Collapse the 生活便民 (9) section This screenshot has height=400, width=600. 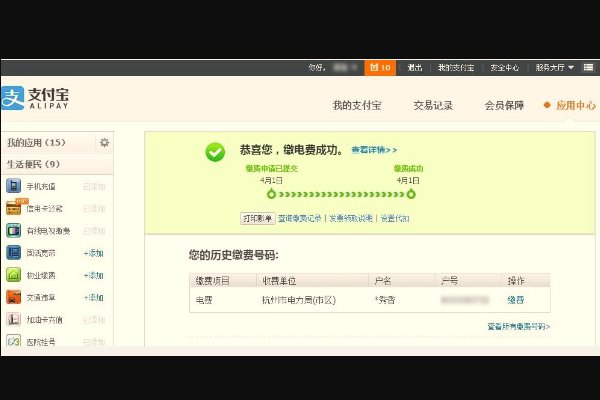pyautogui.click(x=57, y=165)
